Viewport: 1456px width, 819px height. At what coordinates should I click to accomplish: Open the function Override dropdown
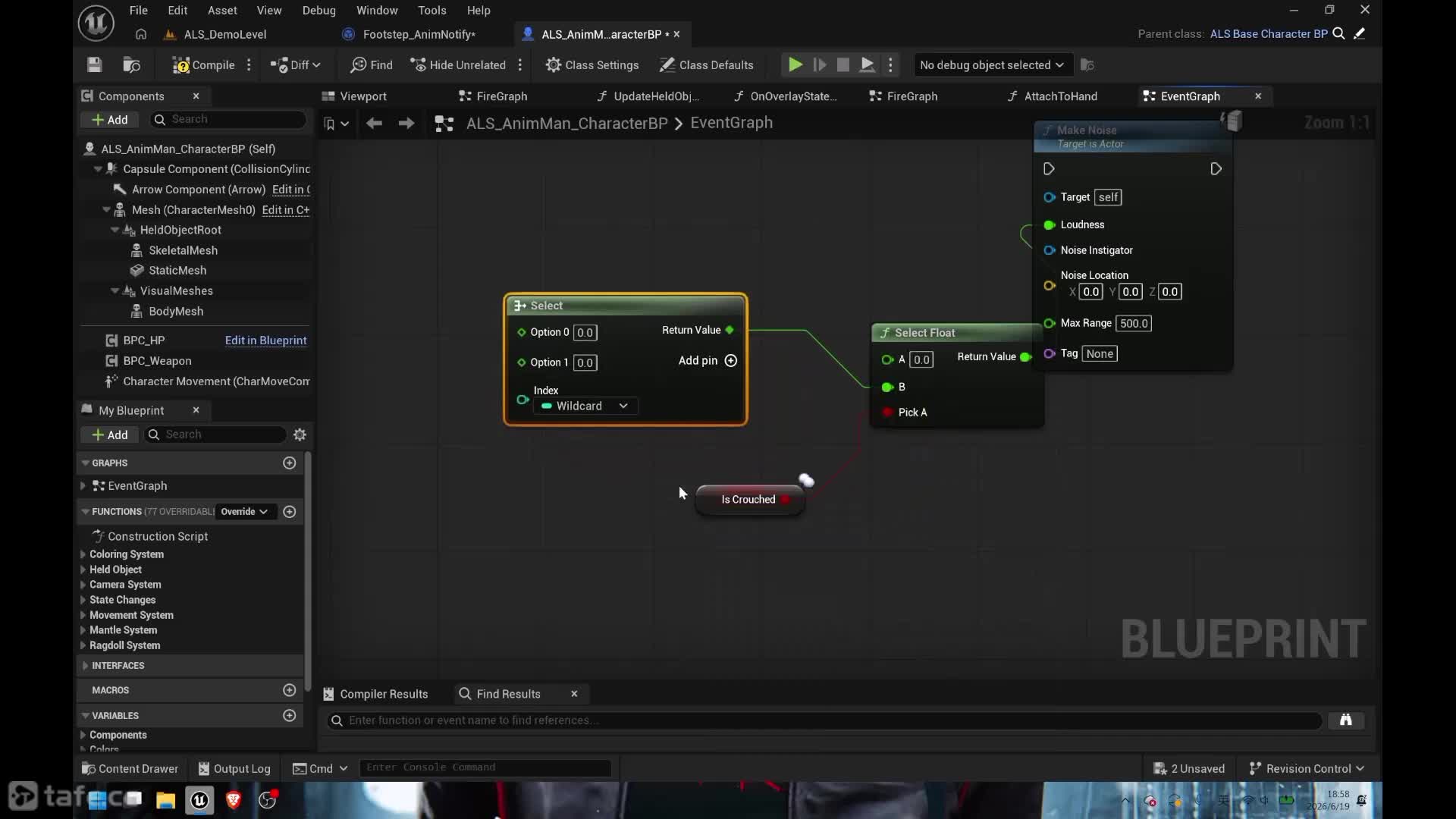click(244, 512)
